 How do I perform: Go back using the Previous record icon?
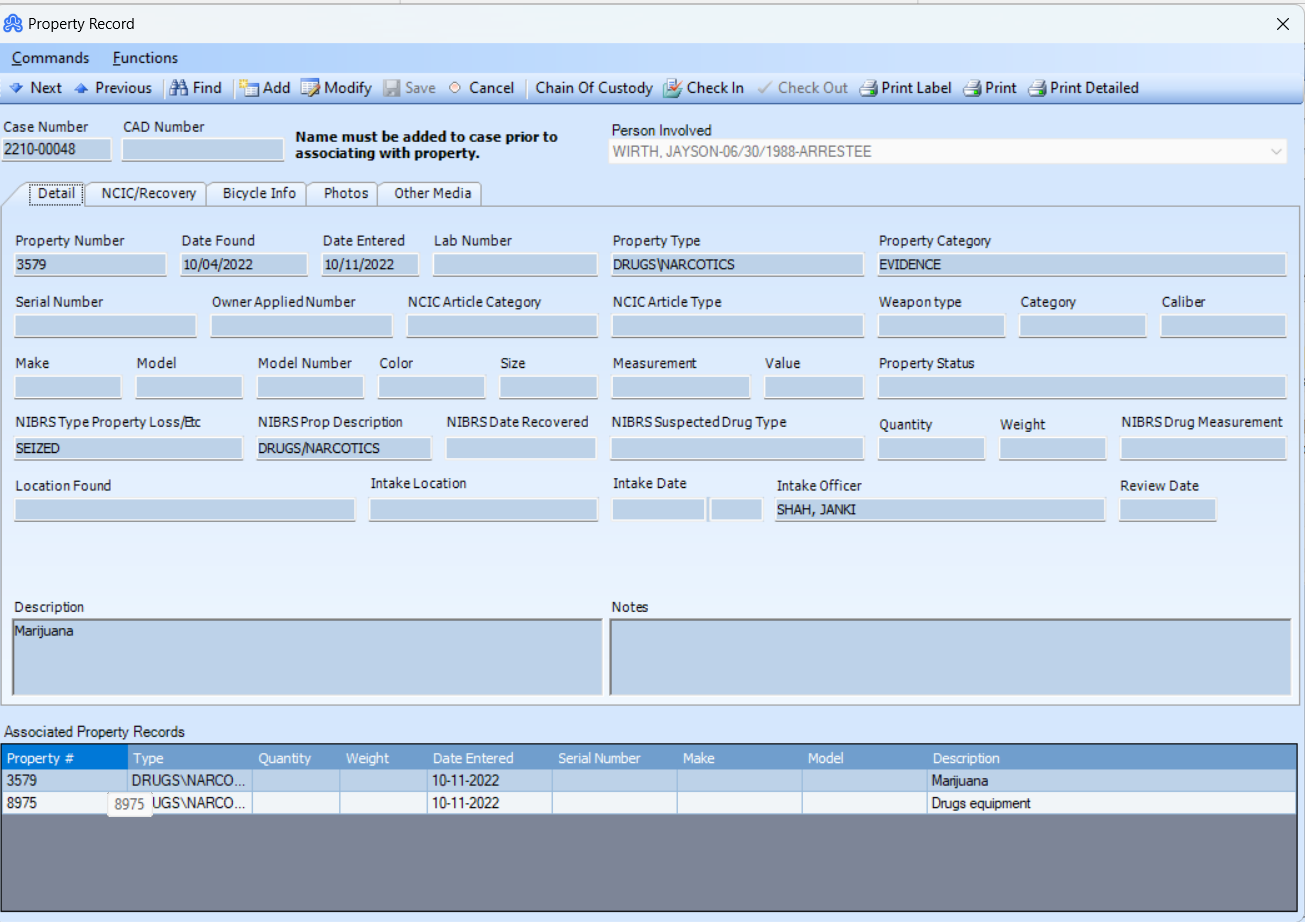click(113, 88)
